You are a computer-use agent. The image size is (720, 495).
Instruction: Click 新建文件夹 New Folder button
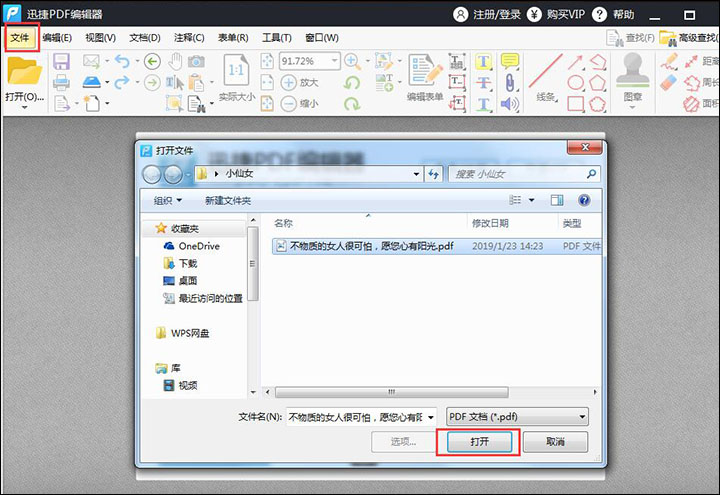[228, 200]
